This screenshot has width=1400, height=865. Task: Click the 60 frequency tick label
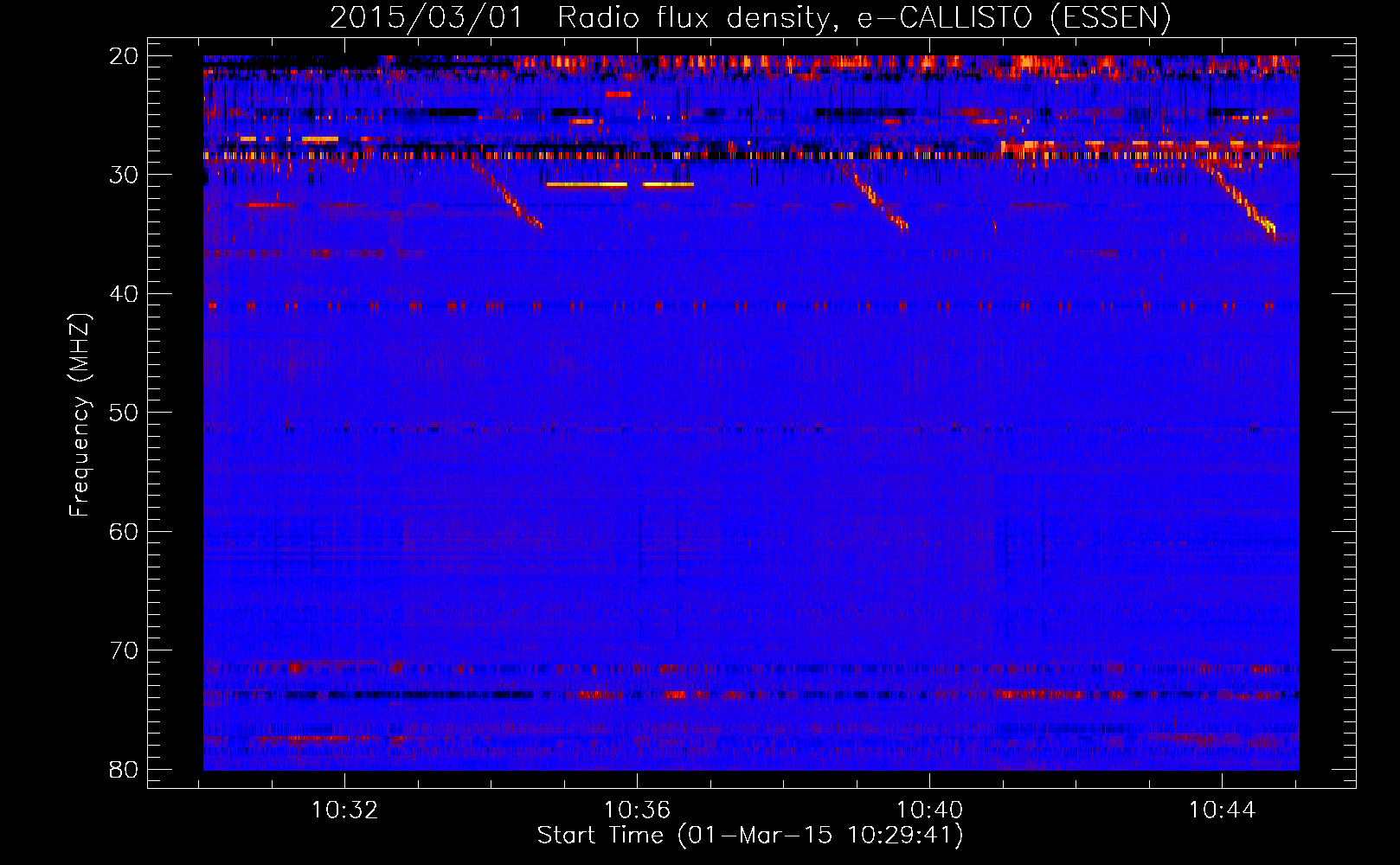(x=124, y=531)
